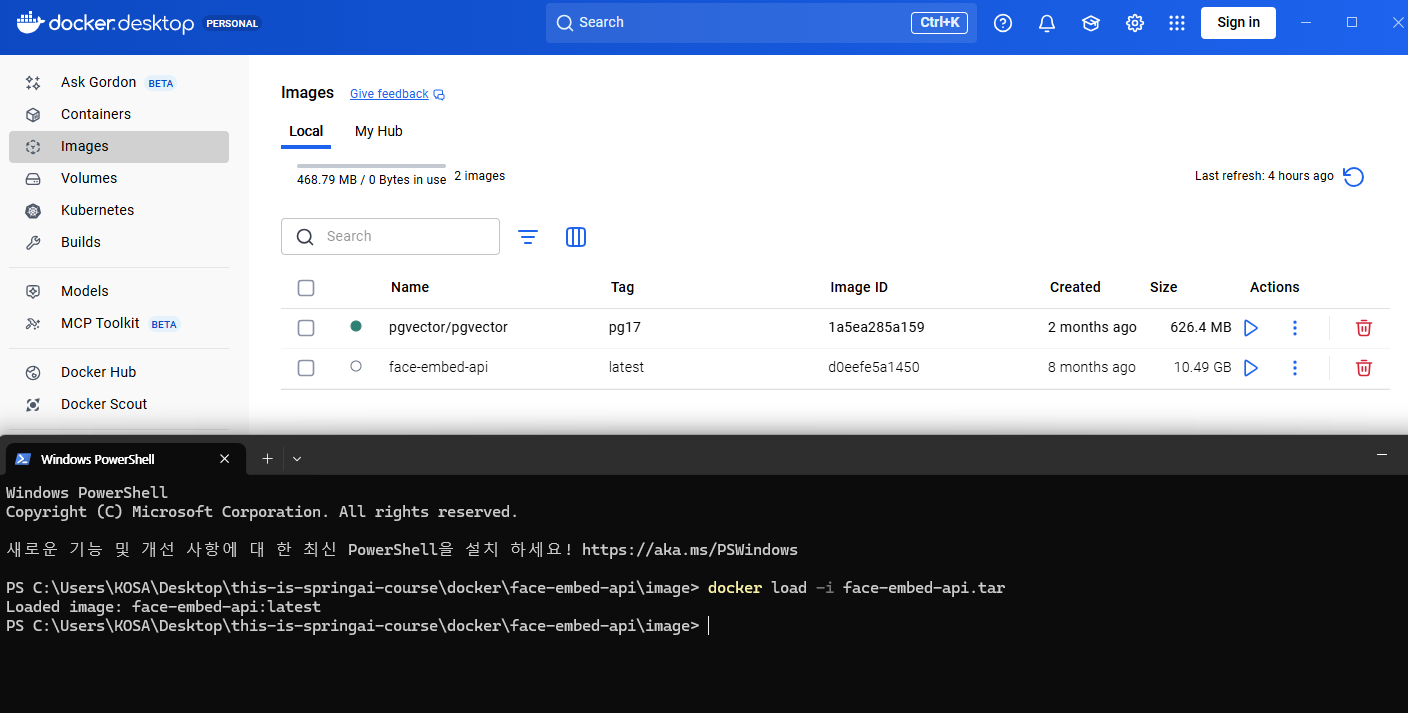Open the apps grid icon in header
This screenshot has height=713, width=1408.
pos(1177,23)
